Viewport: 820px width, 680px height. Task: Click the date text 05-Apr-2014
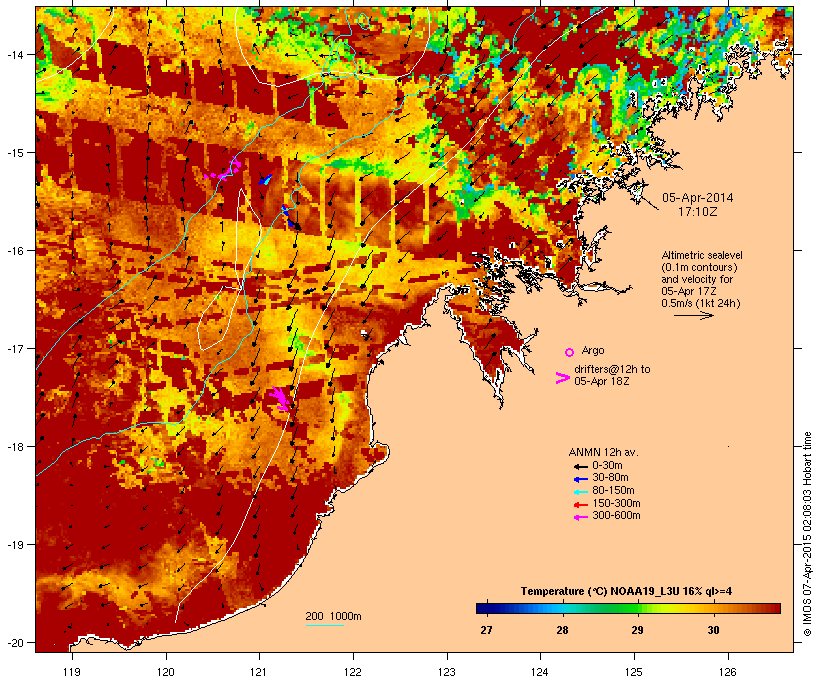(x=698, y=198)
